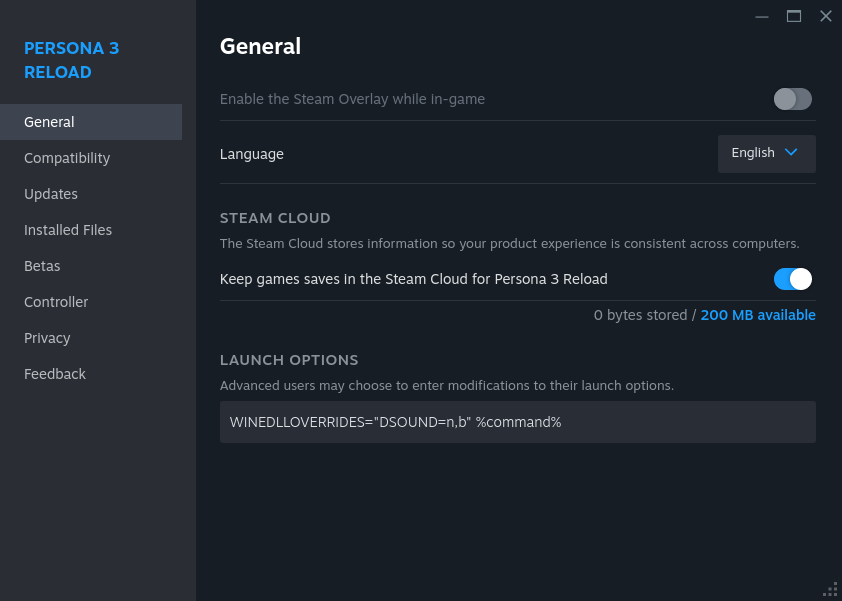842x601 pixels.
Task: Maximize the properties window
Action: [x=794, y=16]
